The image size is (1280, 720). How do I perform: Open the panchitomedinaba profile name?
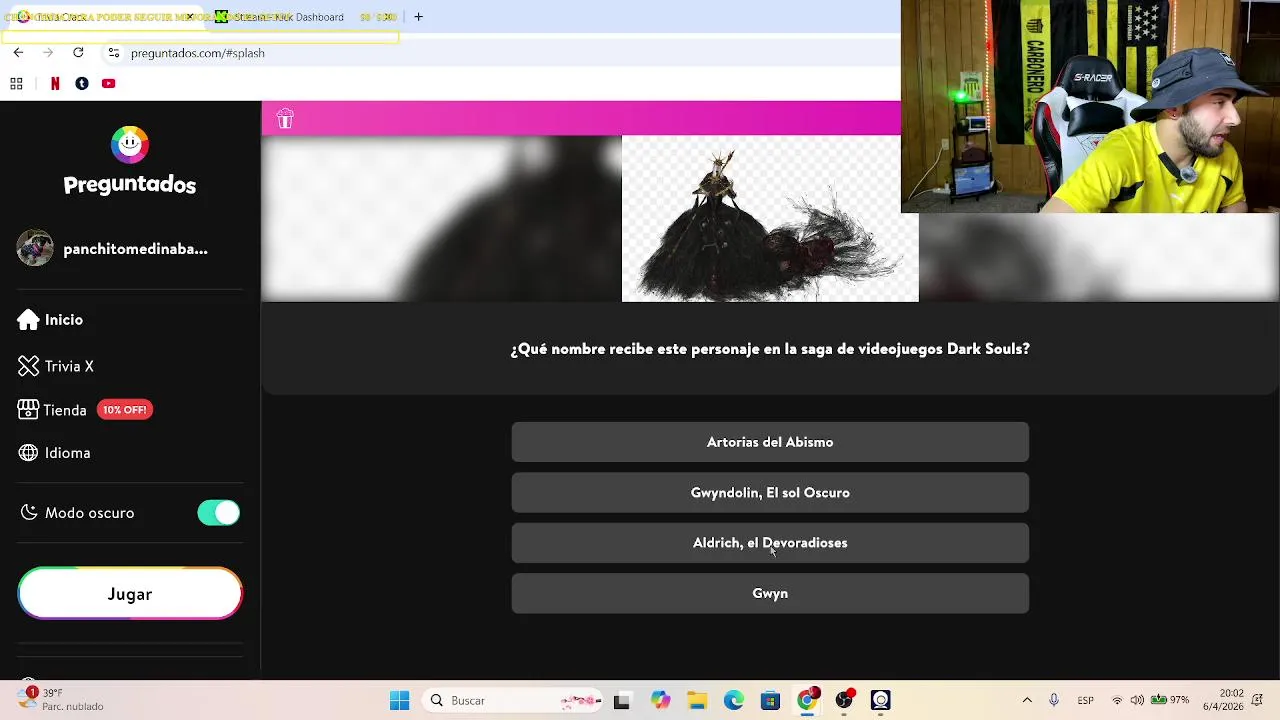(x=135, y=249)
